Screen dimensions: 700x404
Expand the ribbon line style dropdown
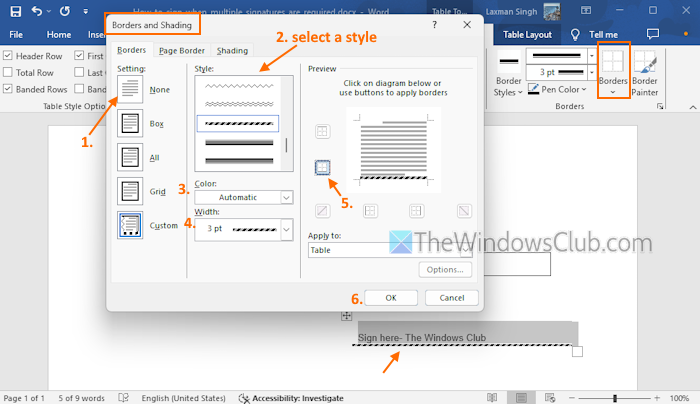[x=592, y=56]
